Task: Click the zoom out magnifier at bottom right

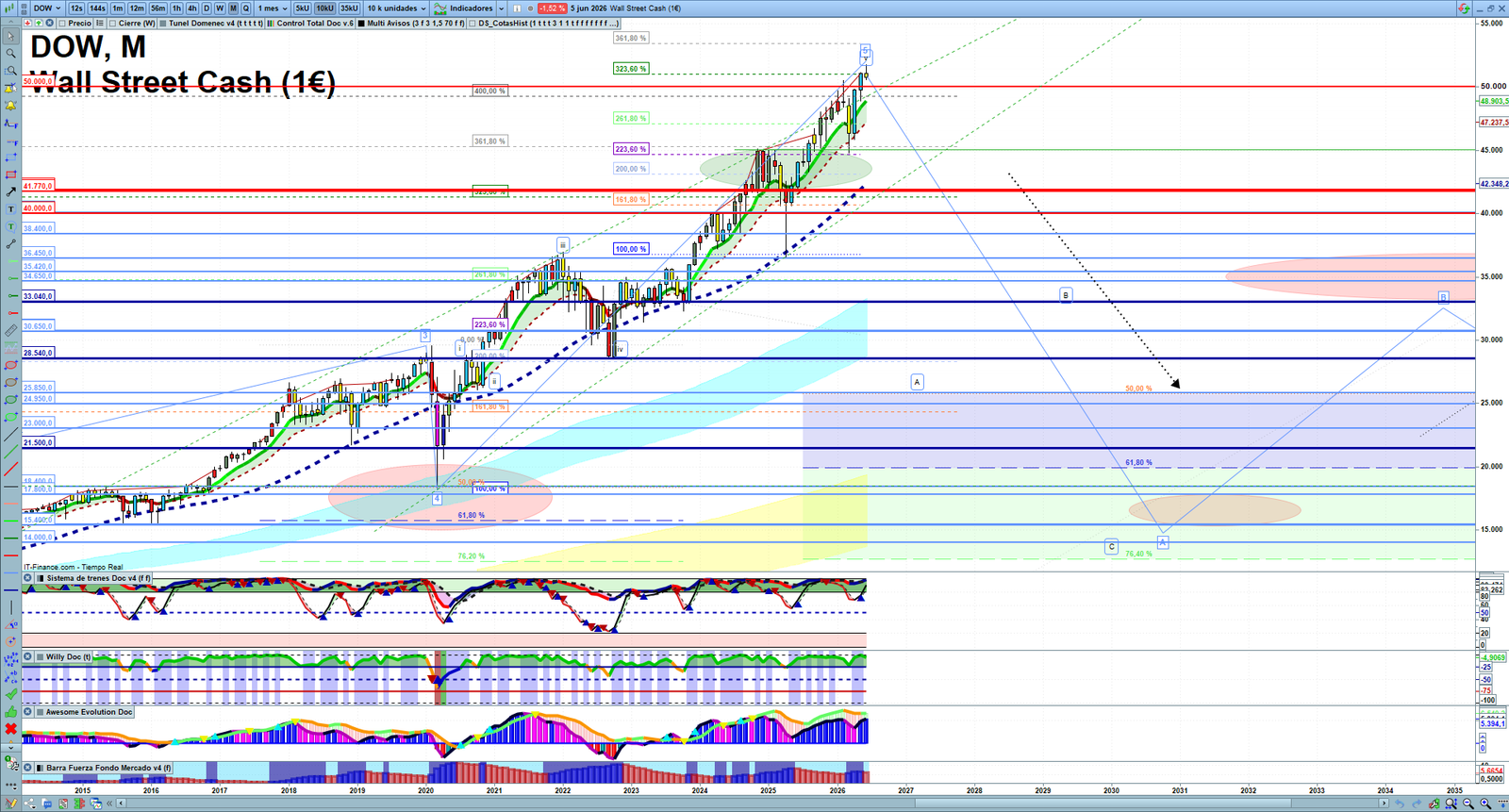Action: click(x=1468, y=804)
